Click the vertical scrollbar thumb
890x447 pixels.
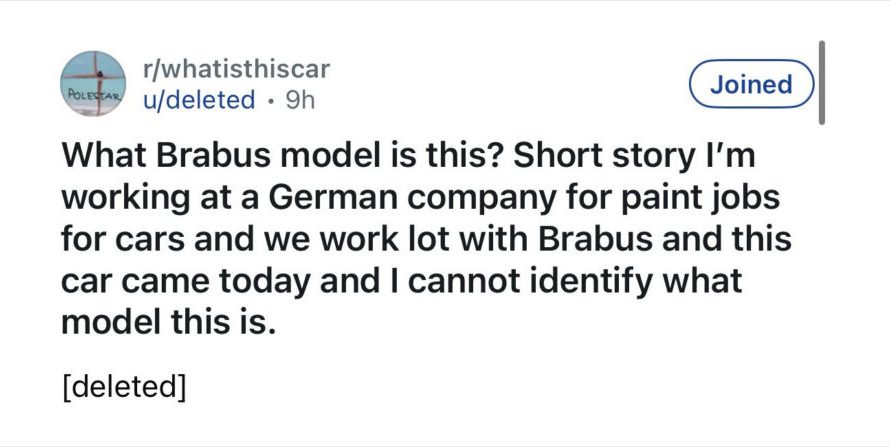[x=822, y=83]
